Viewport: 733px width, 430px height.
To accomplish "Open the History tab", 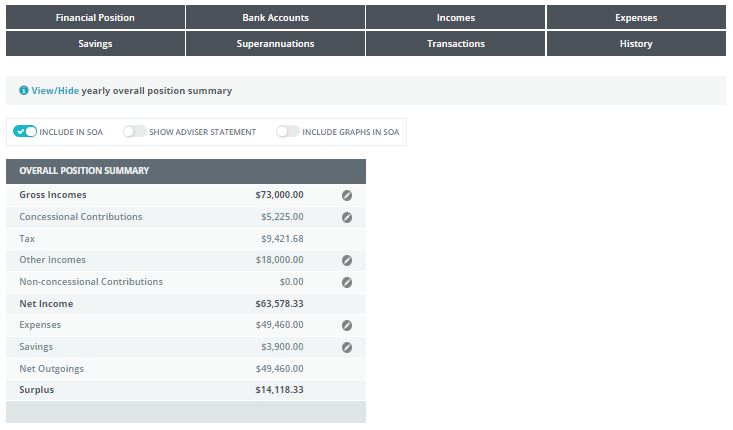I will (x=636, y=43).
